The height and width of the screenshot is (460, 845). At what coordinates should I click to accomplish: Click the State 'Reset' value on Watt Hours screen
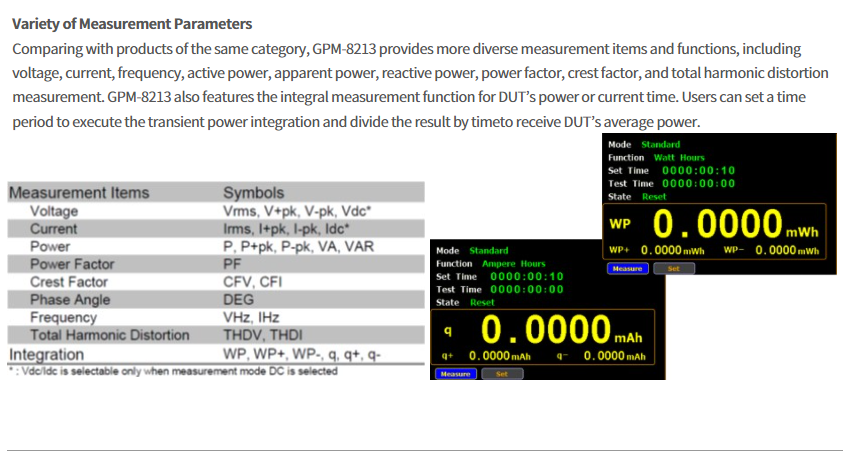point(654,197)
